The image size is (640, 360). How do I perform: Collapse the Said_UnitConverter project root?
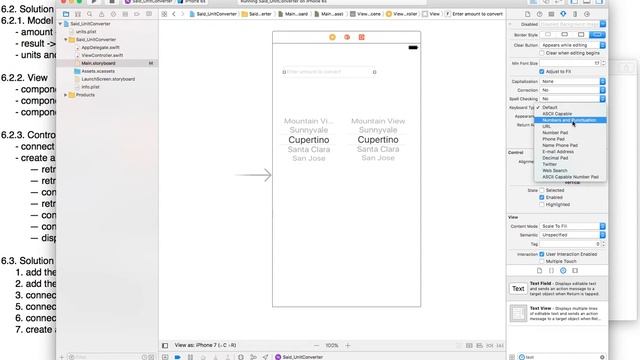pos(60,24)
